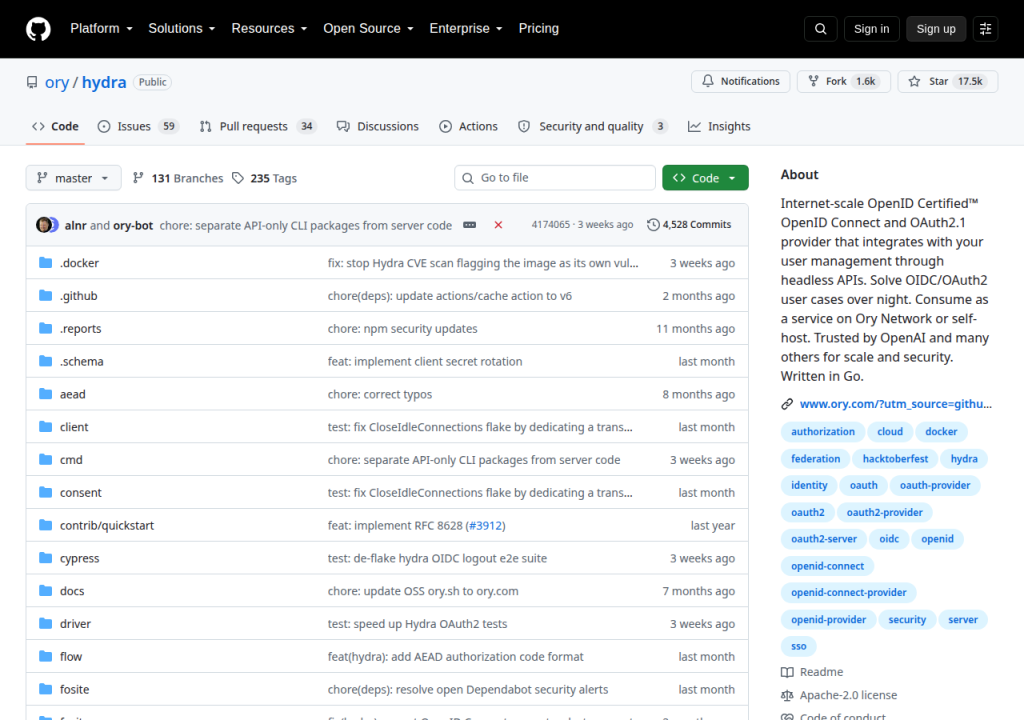Click the repository icon beside ory
Screen dimensions: 1024x720
pyautogui.click(x=32, y=82)
